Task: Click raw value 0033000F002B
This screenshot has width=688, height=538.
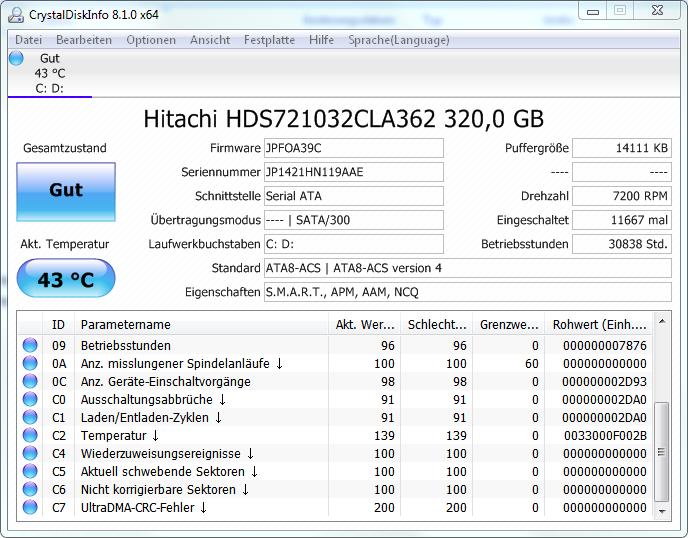Action: [x=605, y=435]
